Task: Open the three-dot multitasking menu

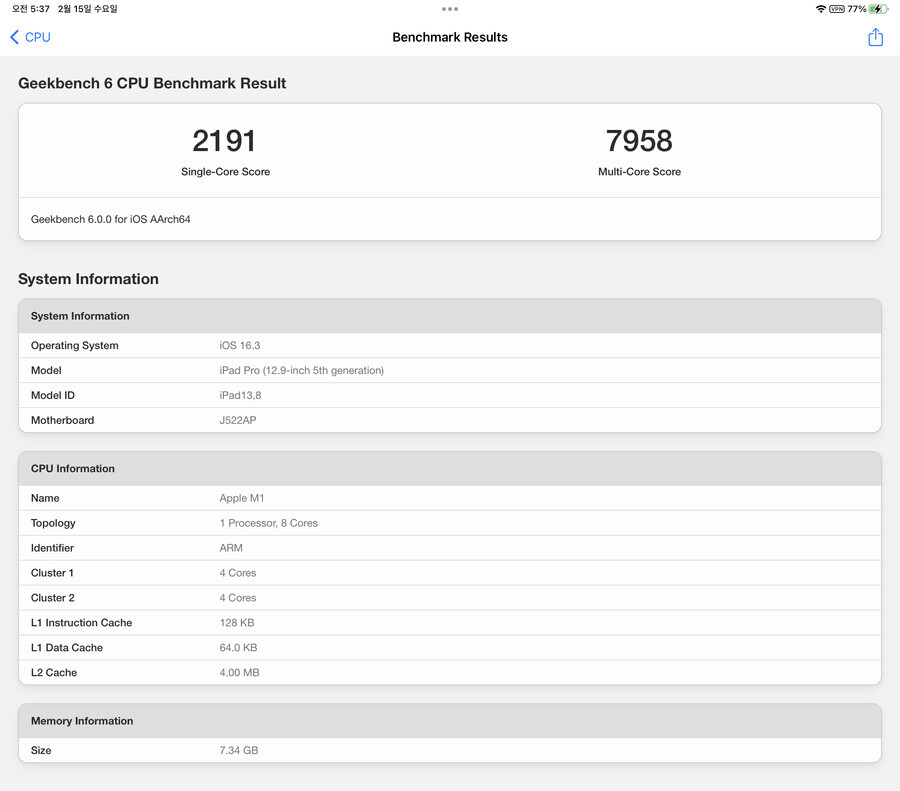Action: [450, 9]
